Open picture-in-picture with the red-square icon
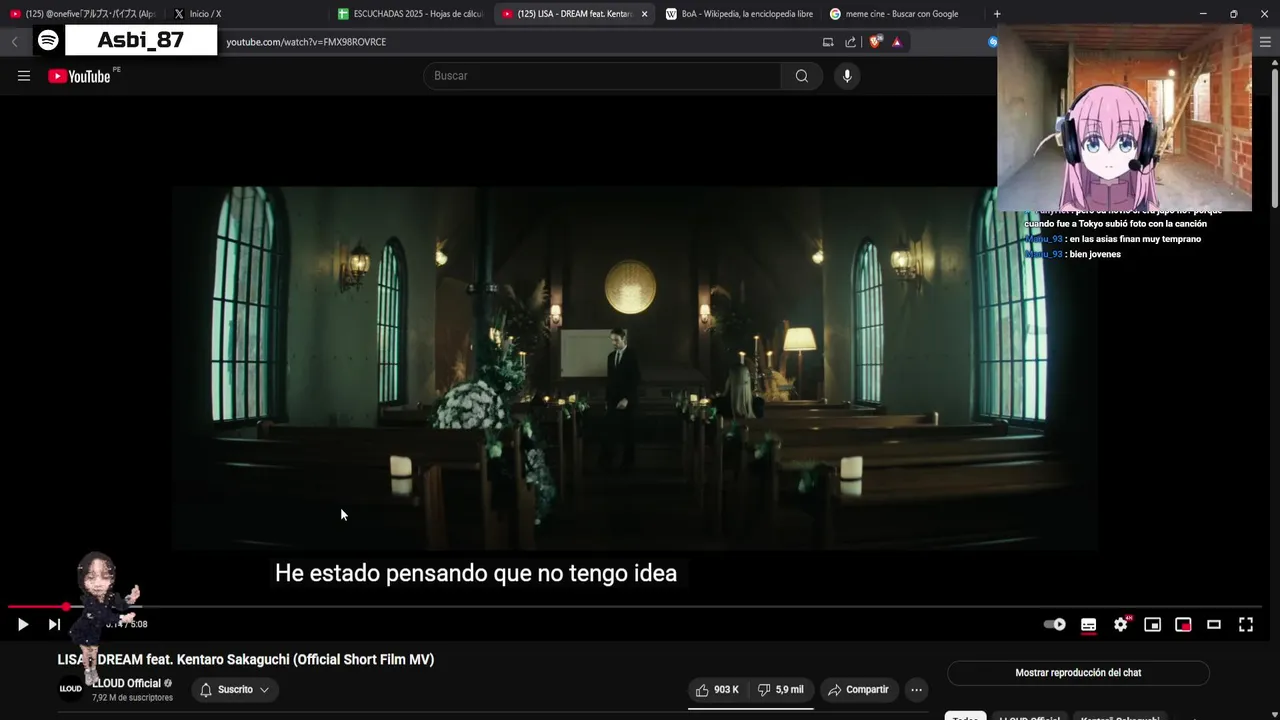1280x720 pixels. (1183, 624)
